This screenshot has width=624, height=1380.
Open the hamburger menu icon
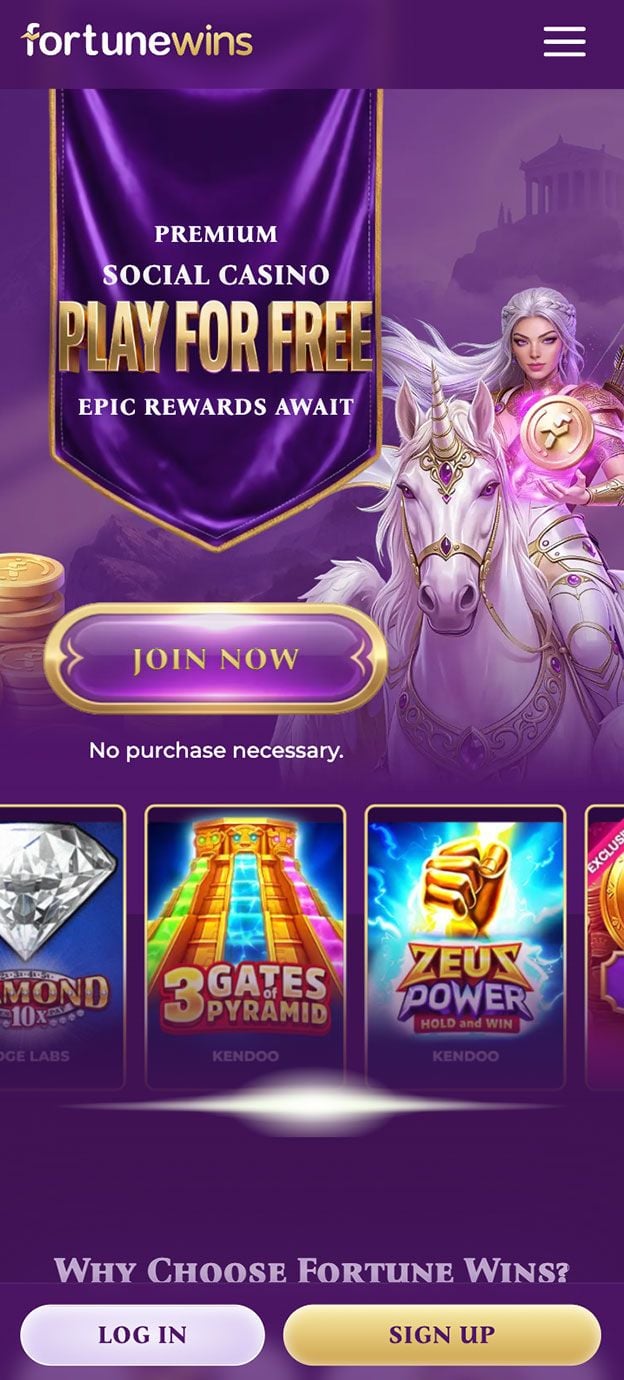tap(564, 42)
